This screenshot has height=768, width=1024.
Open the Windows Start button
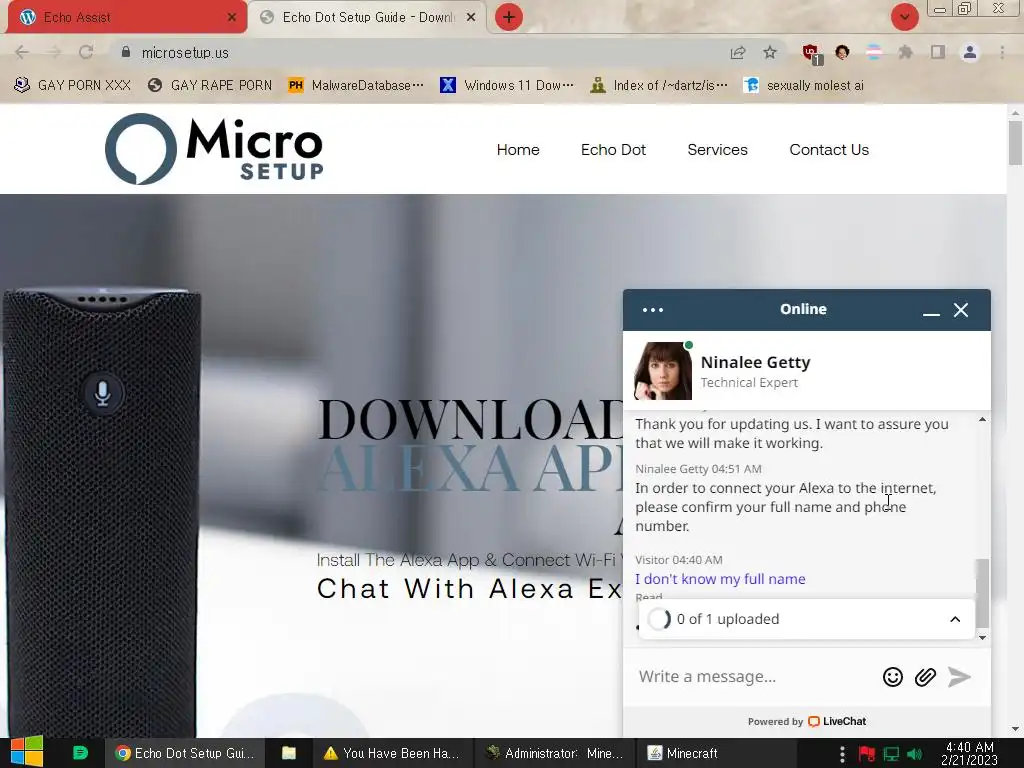pyautogui.click(x=27, y=752)
